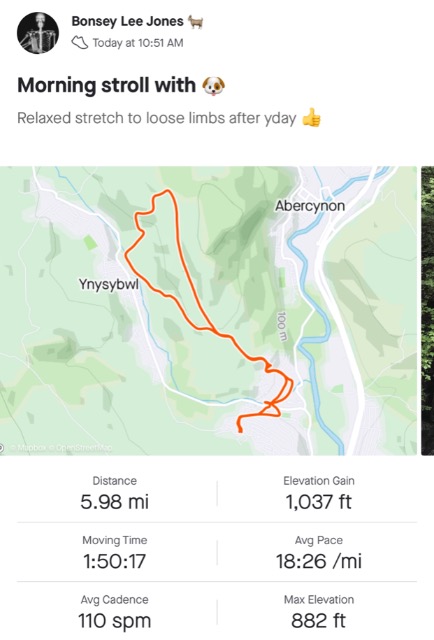This screenshot has width=434, height=640.
Task: Click the walk shoe activity icon
Action: tap(80, 42)
